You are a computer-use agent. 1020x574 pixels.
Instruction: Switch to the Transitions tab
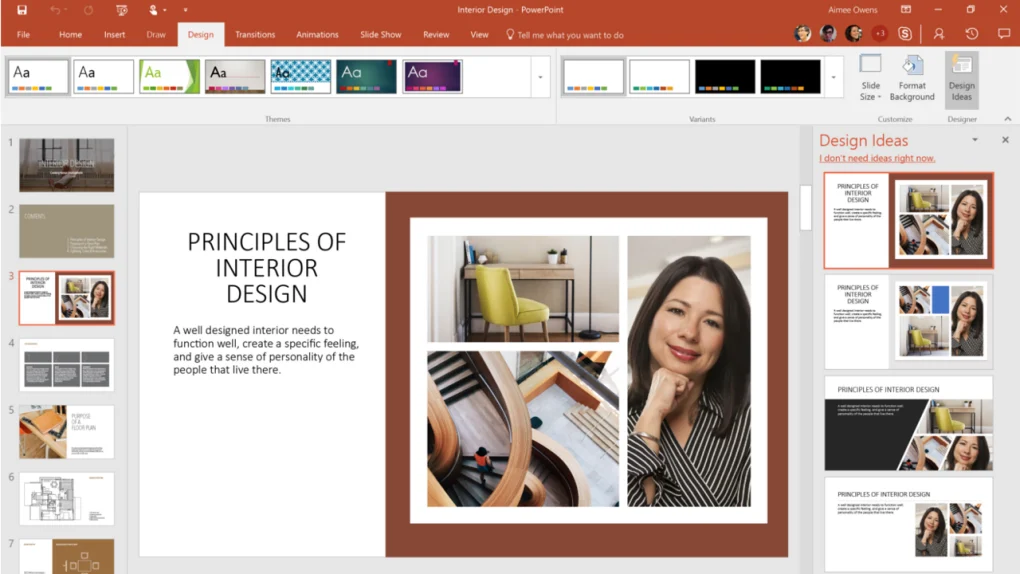click(255, 34)
